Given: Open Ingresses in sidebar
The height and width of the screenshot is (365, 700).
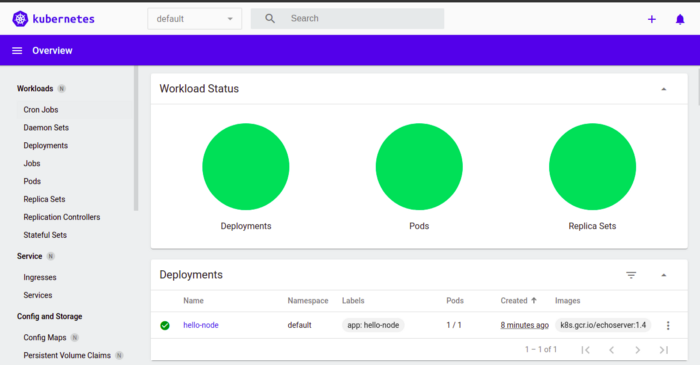Looking at the screenshot, I should pos(40,277).
